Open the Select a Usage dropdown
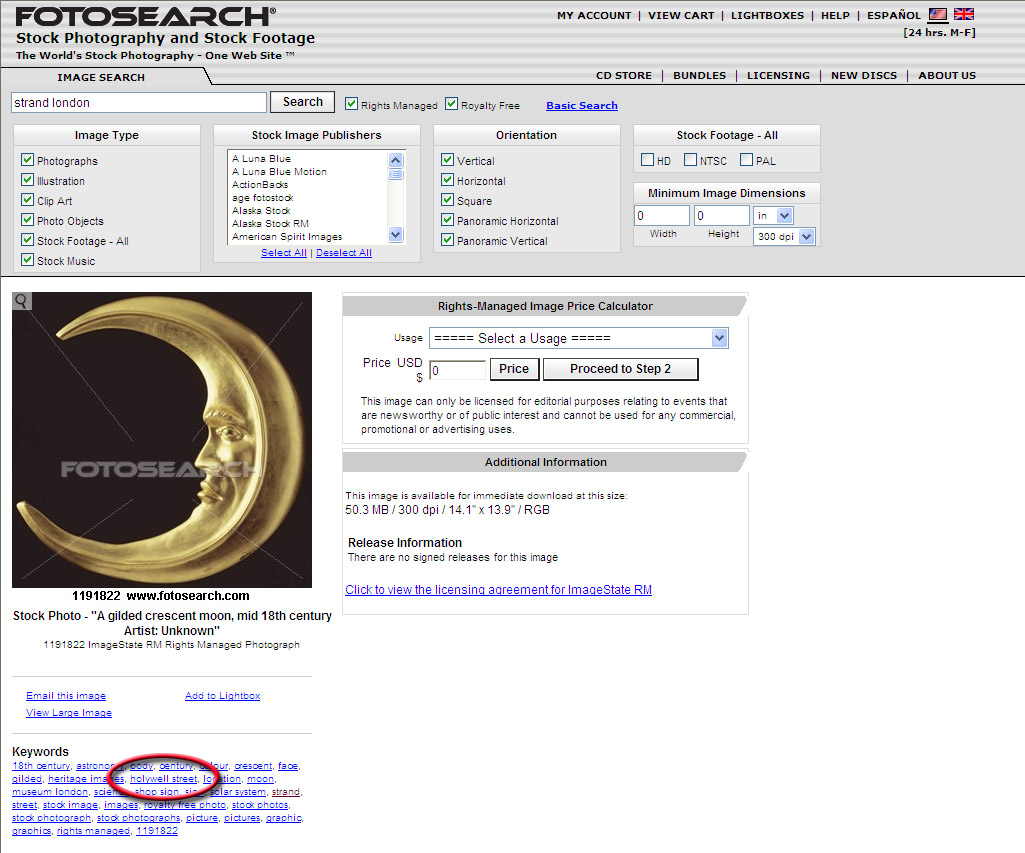This screenshot has height=853, width=1025. [579, 338]
